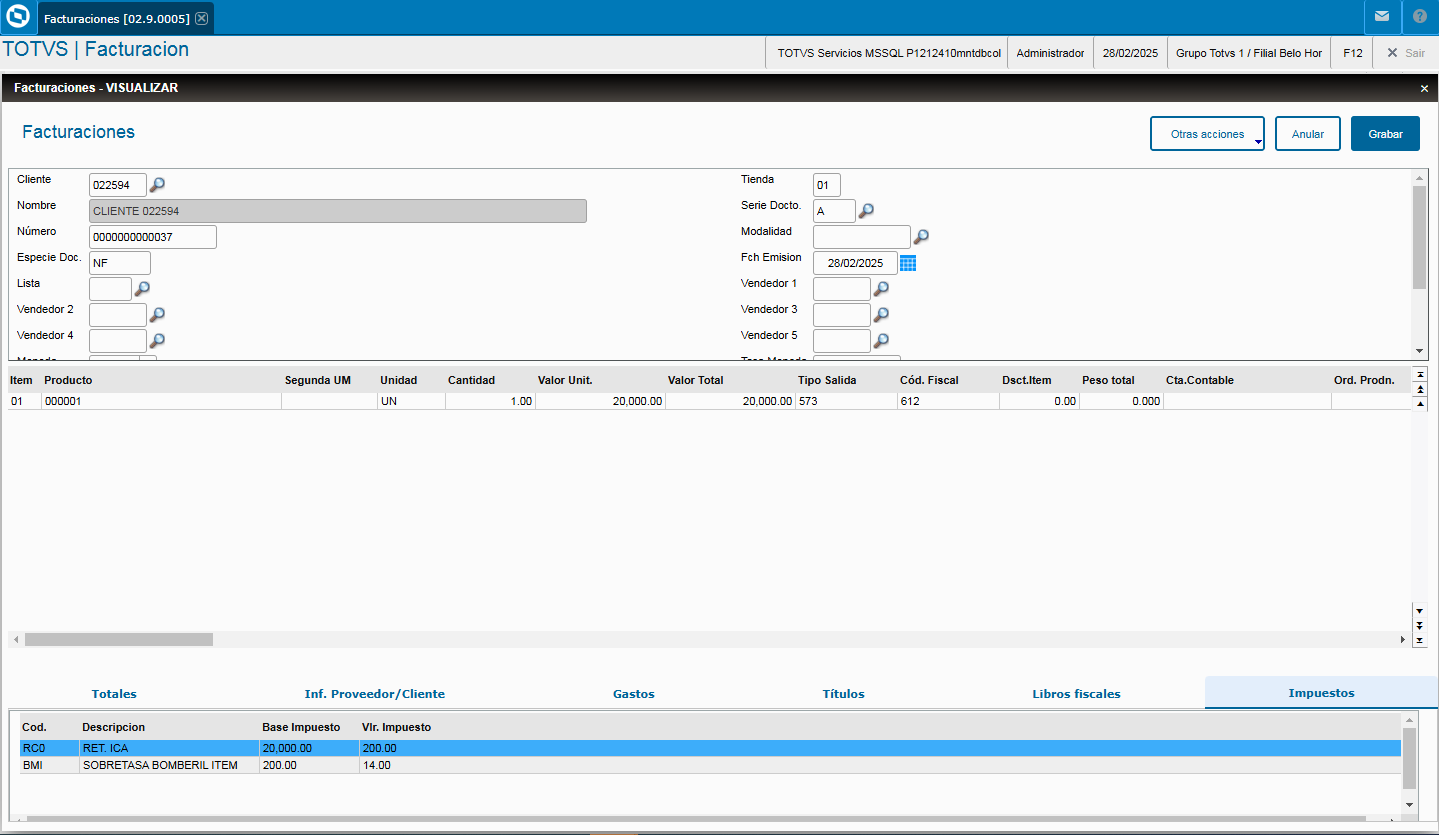Viewport: 1439px width, 835px height.
Task: Click the items grid horizontal scrollbar left arrow
Action: (x=16, y=639)
